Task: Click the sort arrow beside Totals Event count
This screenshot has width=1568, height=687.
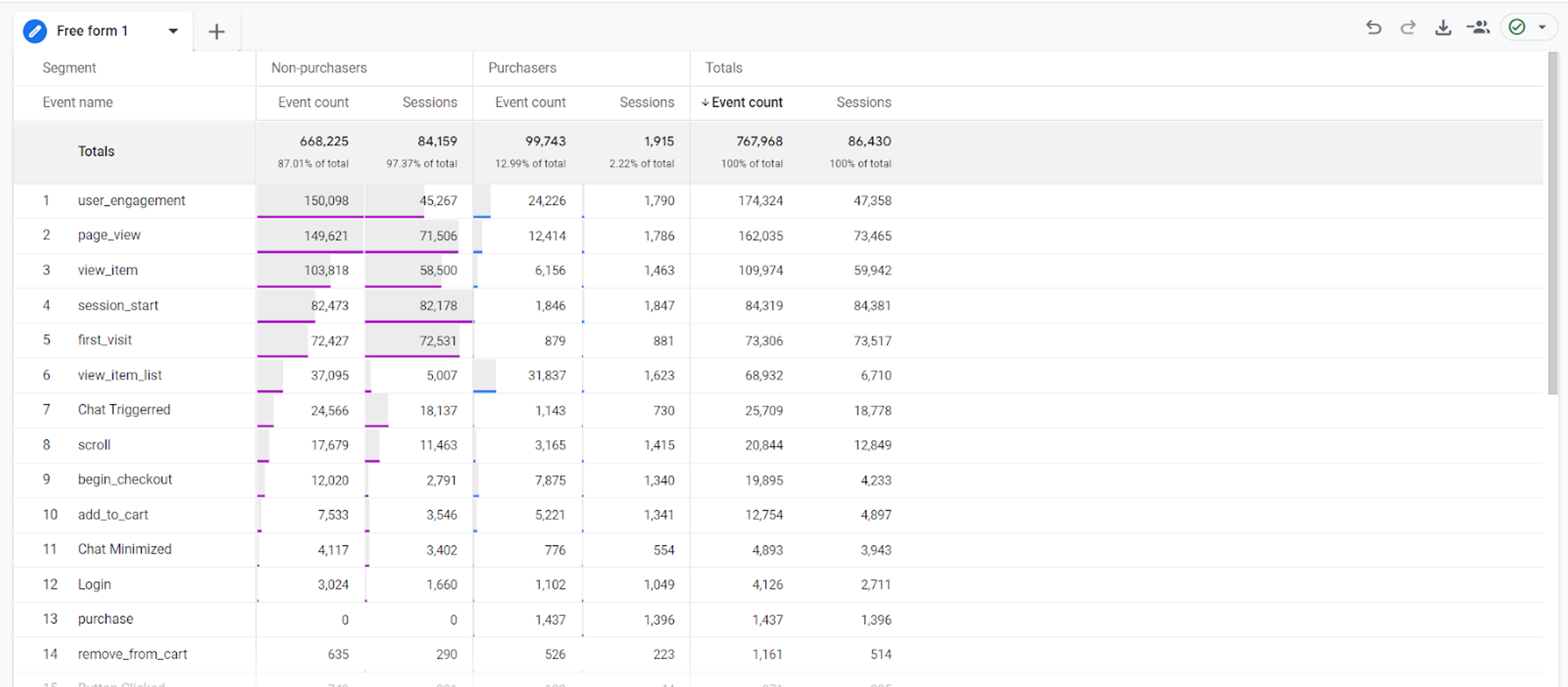Action: 705,103
